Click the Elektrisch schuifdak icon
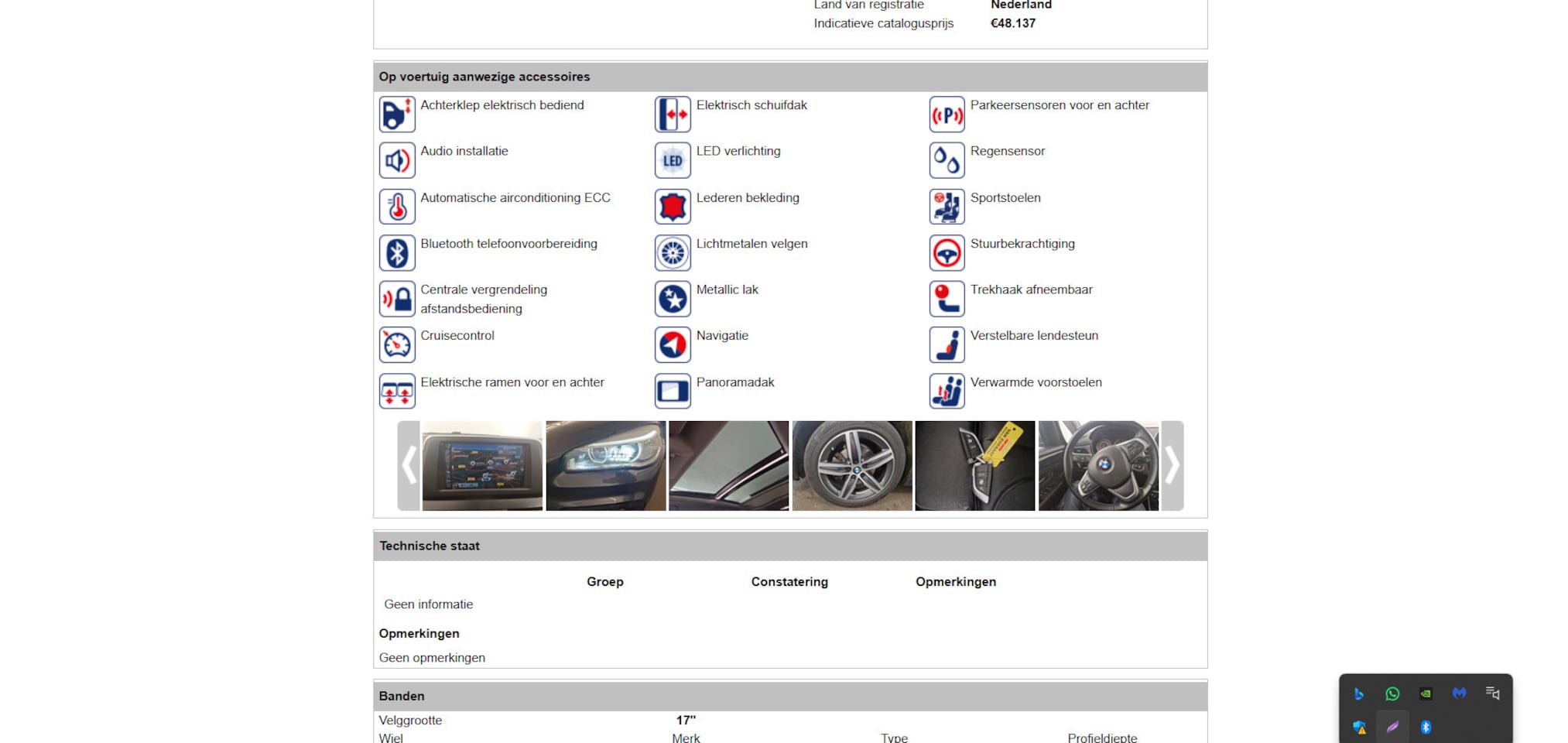 [673, 115]
